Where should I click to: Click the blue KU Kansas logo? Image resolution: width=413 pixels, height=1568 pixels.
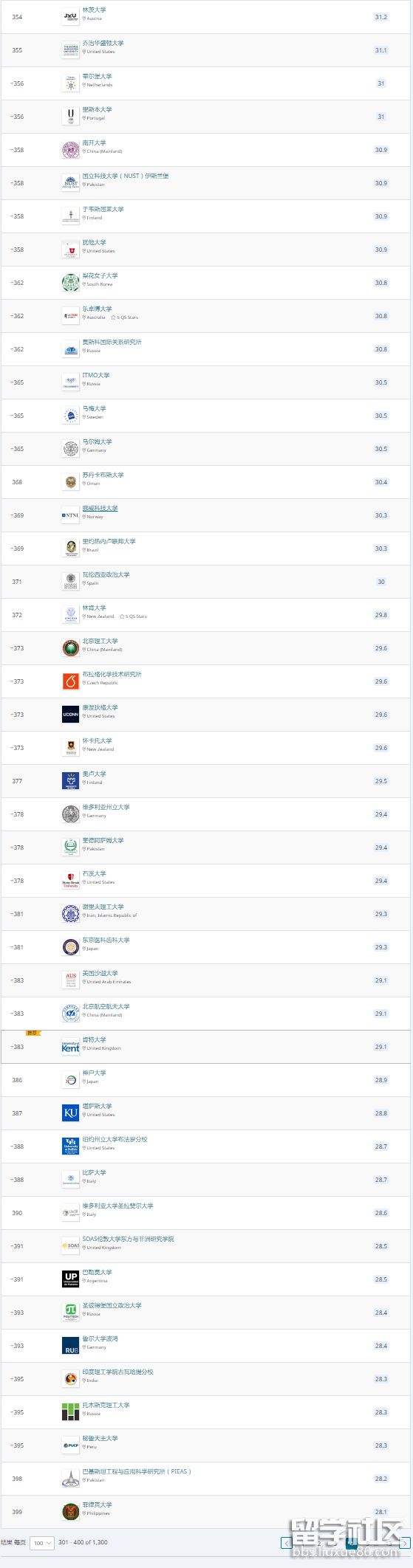(x=70, y=1113)
